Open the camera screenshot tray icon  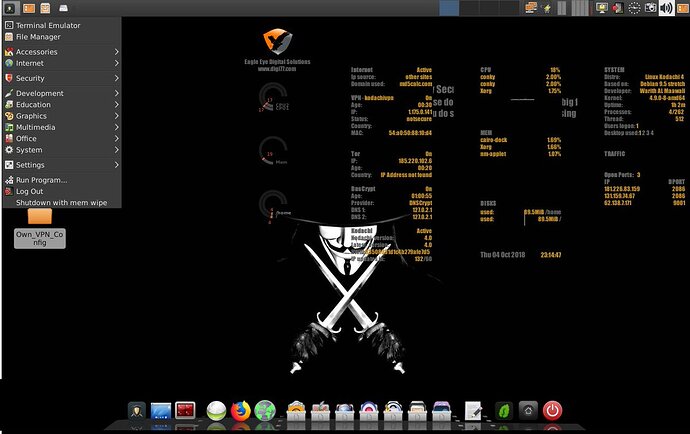point(650,8)
